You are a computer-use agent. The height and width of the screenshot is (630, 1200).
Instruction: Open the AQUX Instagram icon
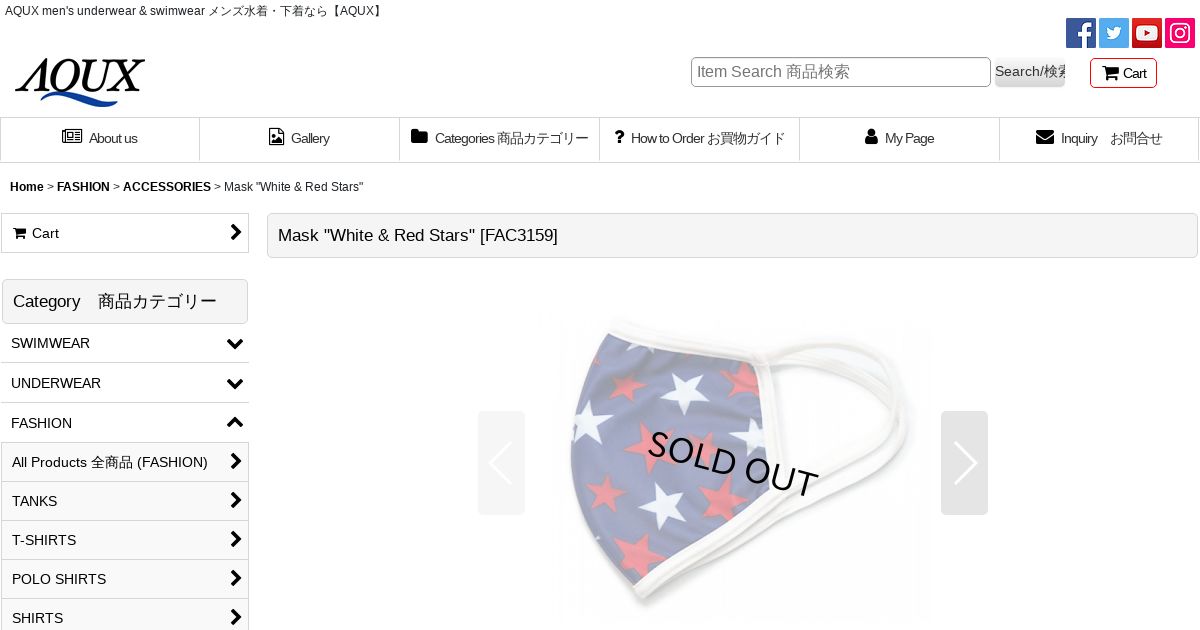[1179, 33]
